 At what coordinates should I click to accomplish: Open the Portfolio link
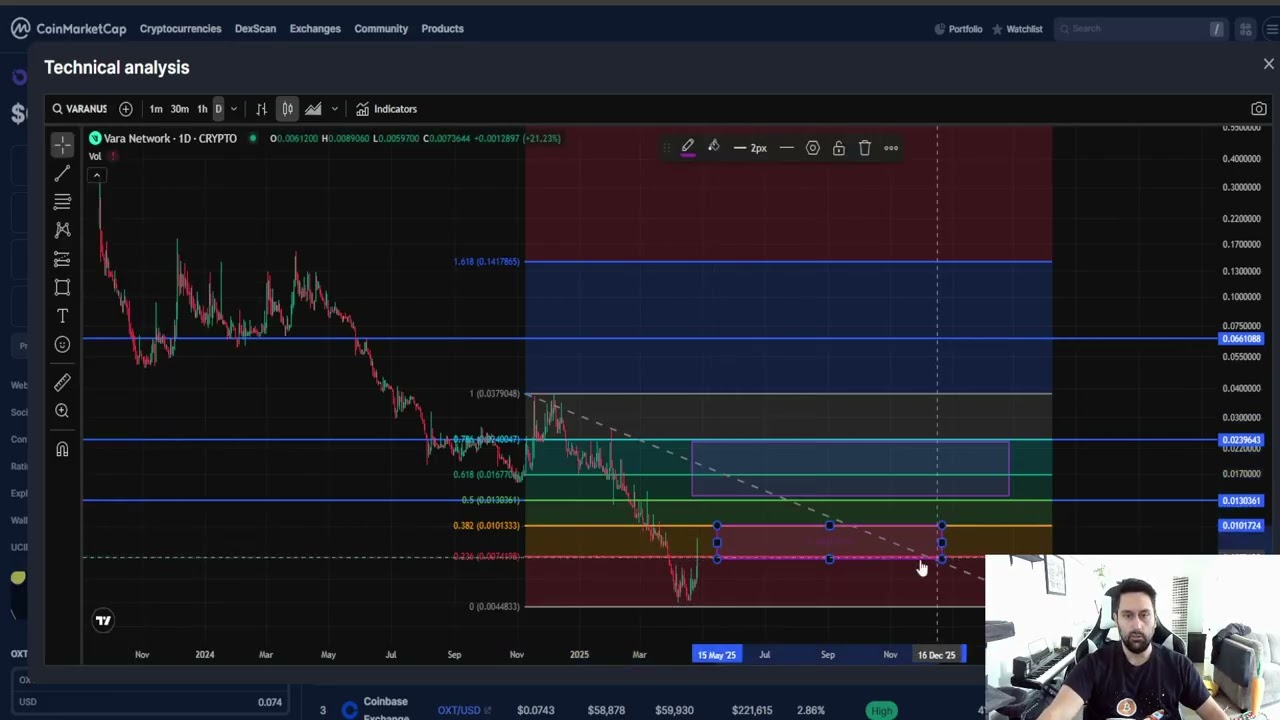click(958, 29)
